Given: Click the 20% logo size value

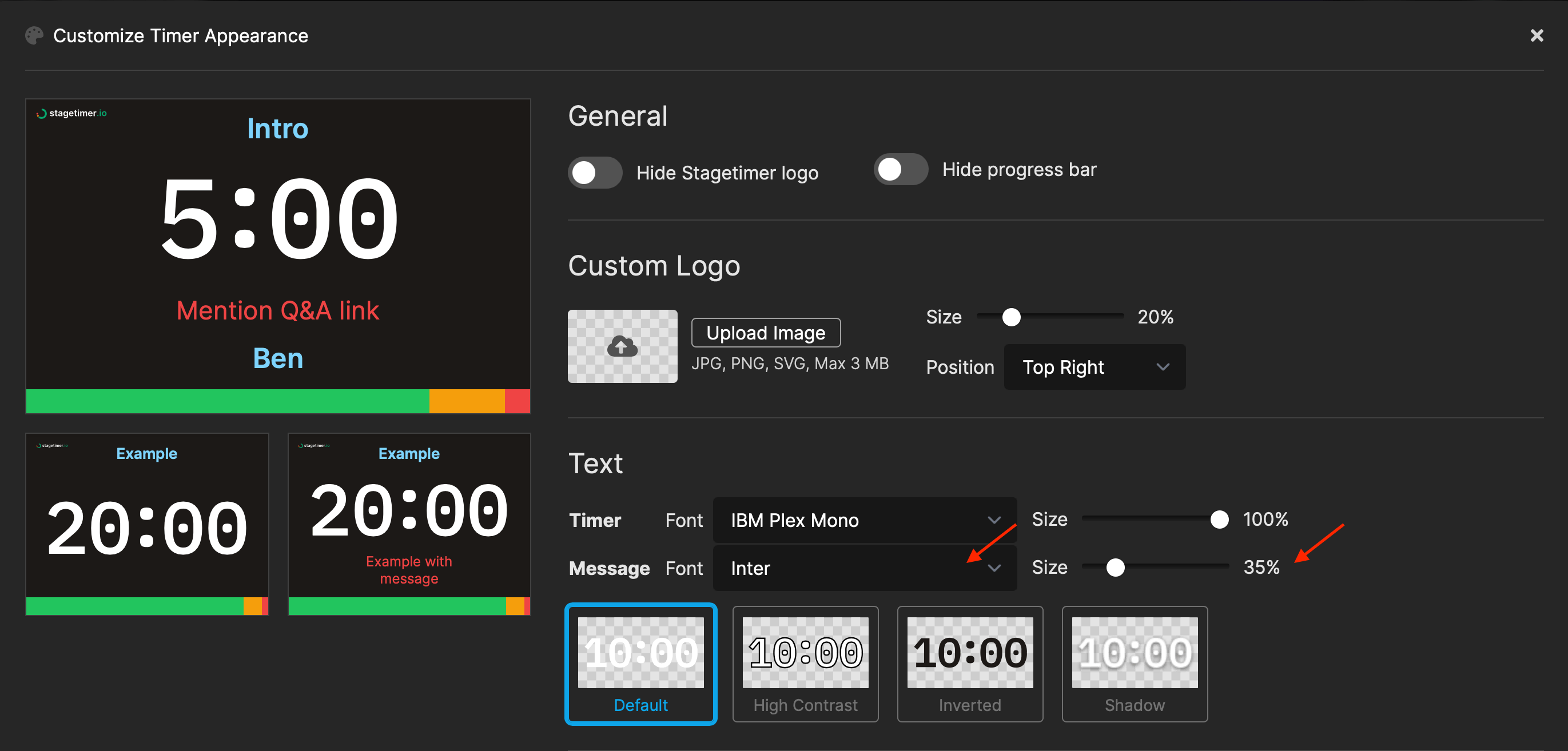Looking at the screenshot, I should coord(1155,317).
